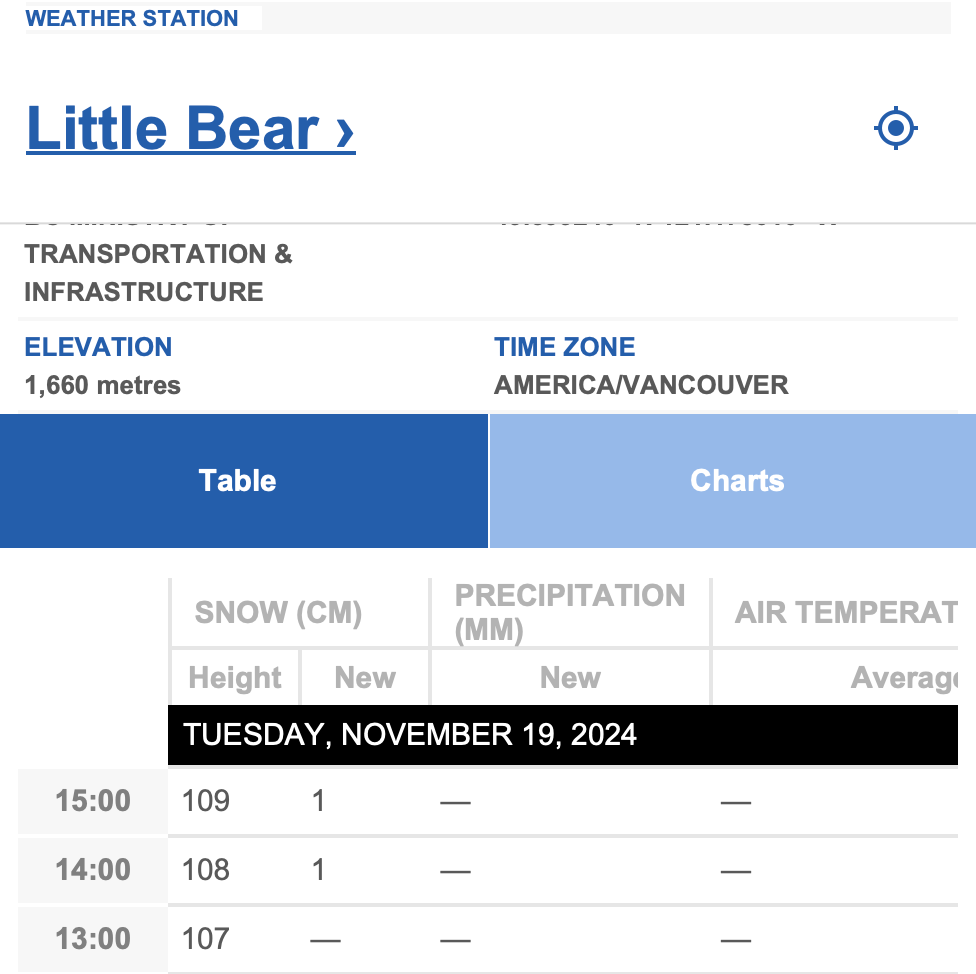Click snow height value 109

(206, 801)
